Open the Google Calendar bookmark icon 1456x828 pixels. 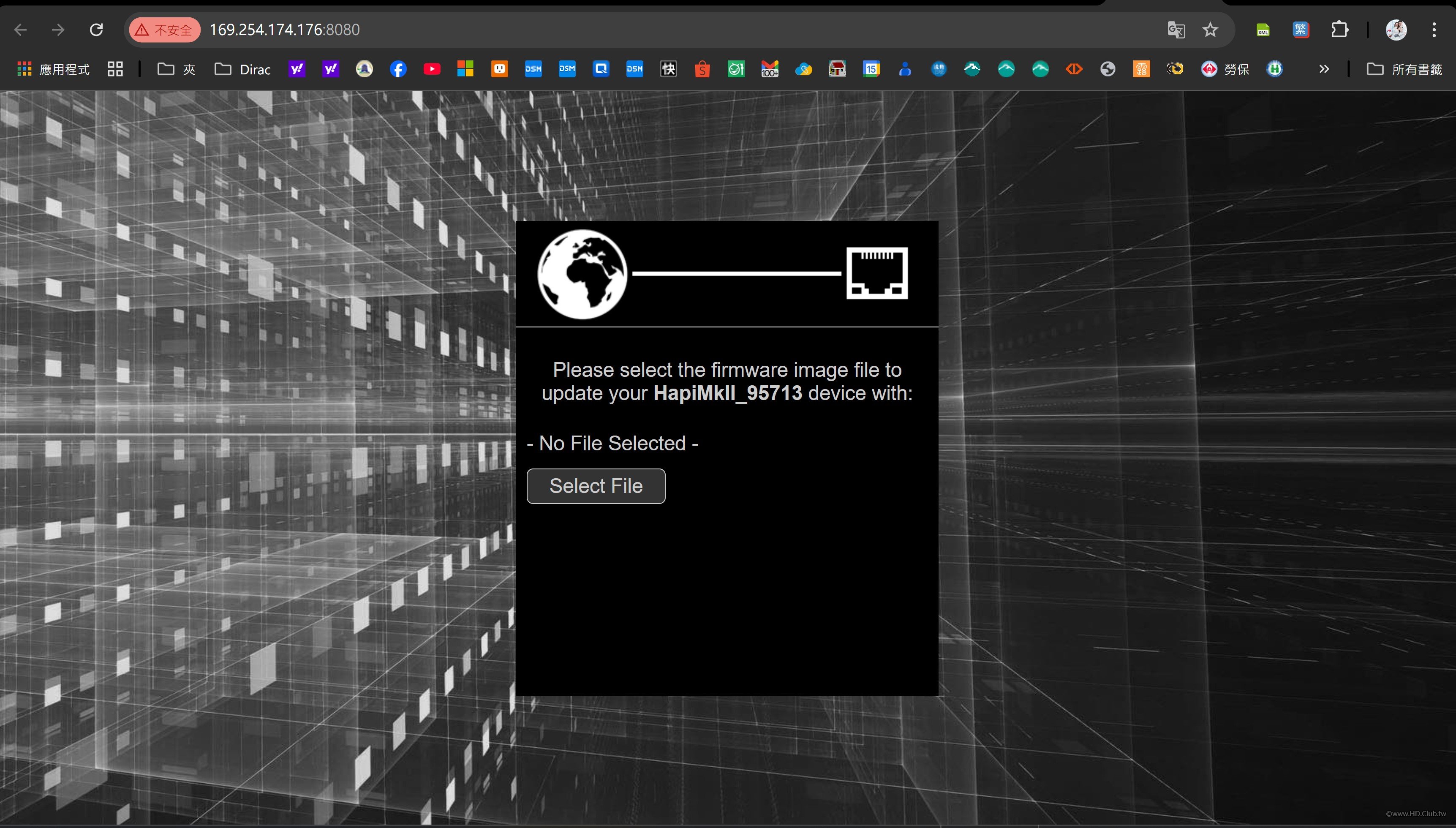pos(871,69)
